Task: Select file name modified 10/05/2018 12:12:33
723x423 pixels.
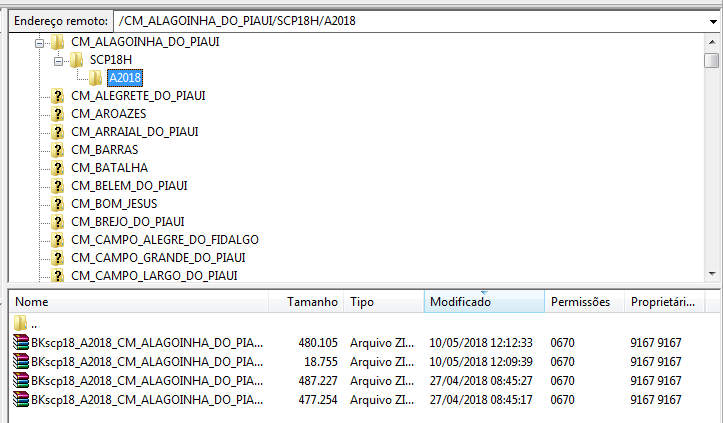Action: [x=147, y=343]
